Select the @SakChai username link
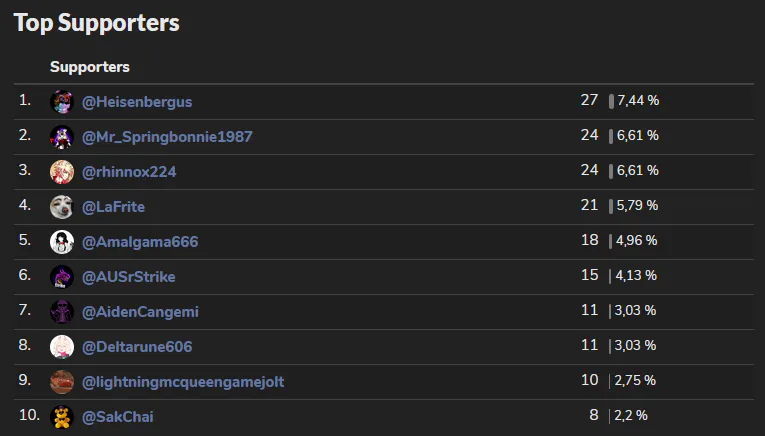 click(x=117, y=416)
